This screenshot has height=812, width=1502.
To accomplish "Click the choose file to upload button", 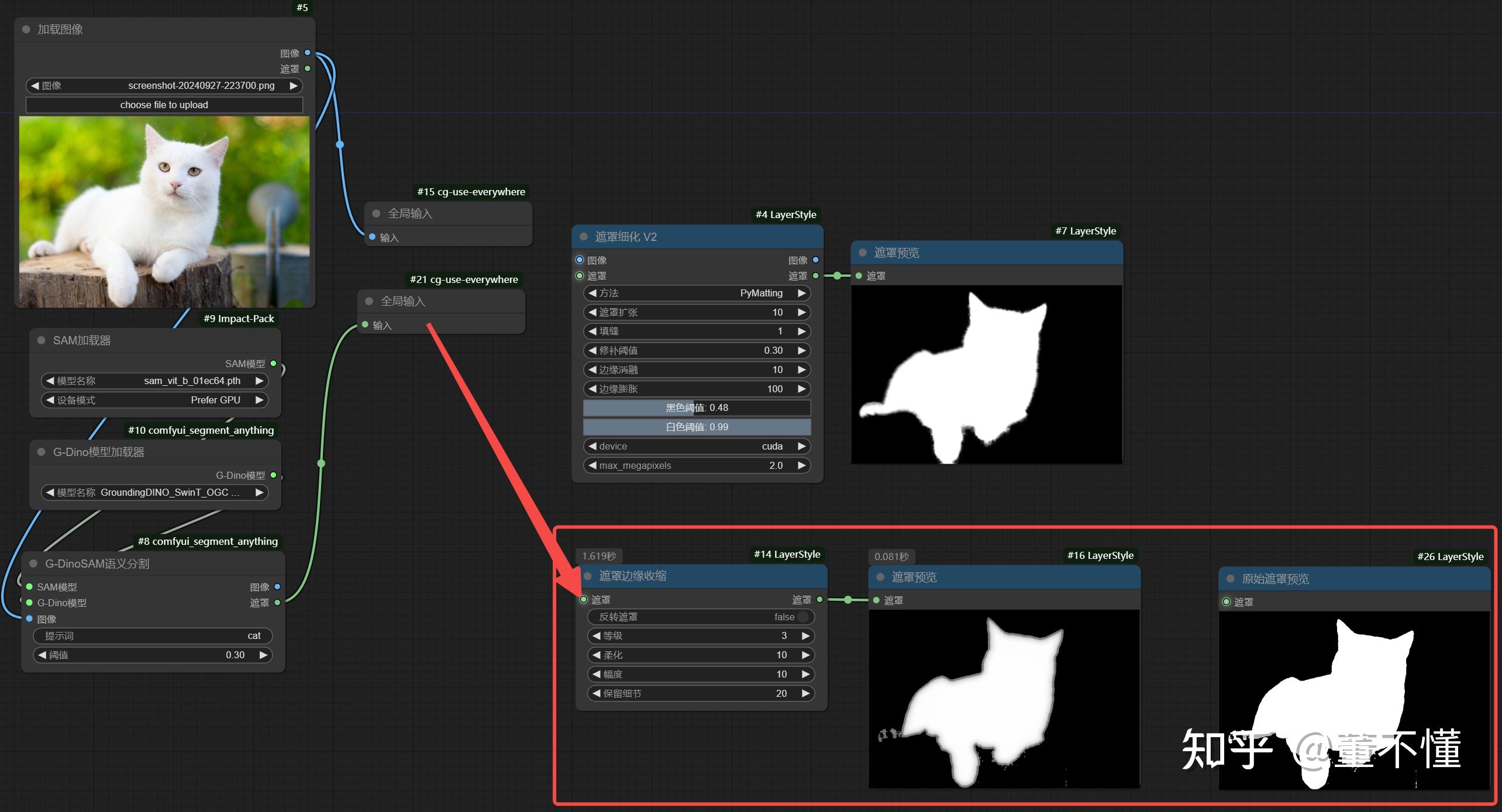I will point(164,105).
